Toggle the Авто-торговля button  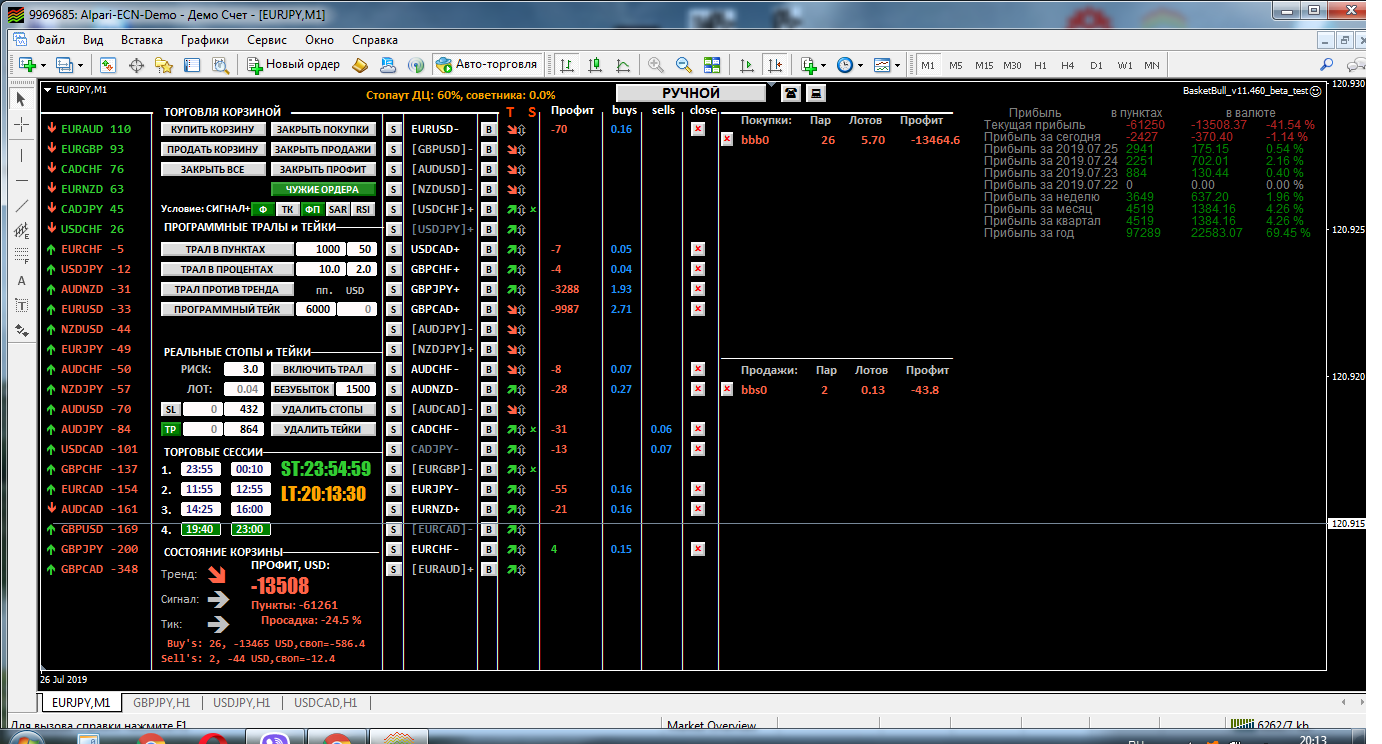coord(487,65)
